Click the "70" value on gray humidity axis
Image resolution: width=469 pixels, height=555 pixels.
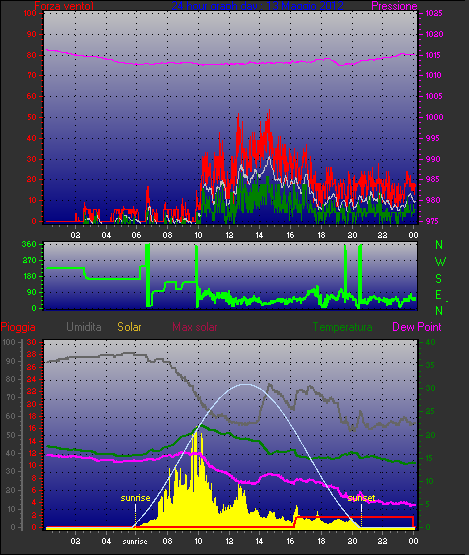11,397
